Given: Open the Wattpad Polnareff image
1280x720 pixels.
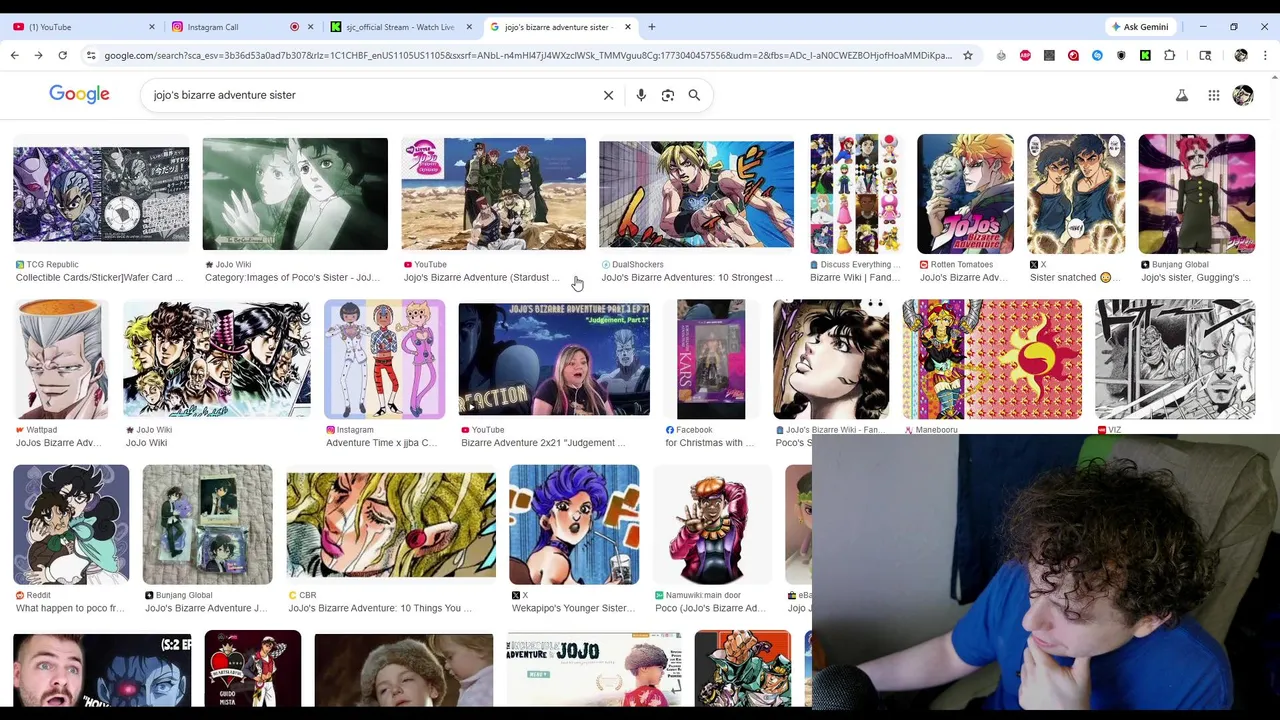Looking at the screenshot, I should point(61,359).
